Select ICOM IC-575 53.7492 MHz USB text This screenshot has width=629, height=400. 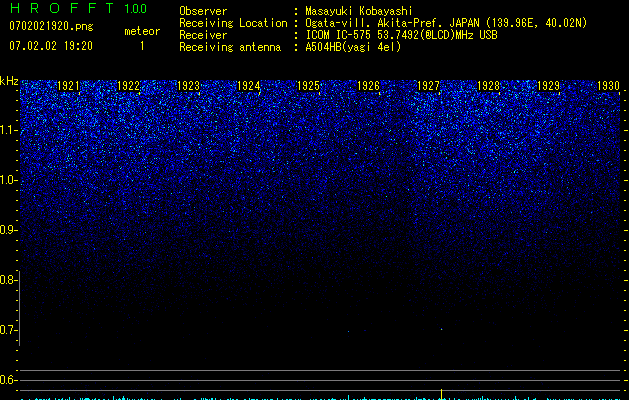(x=401, y=35)
